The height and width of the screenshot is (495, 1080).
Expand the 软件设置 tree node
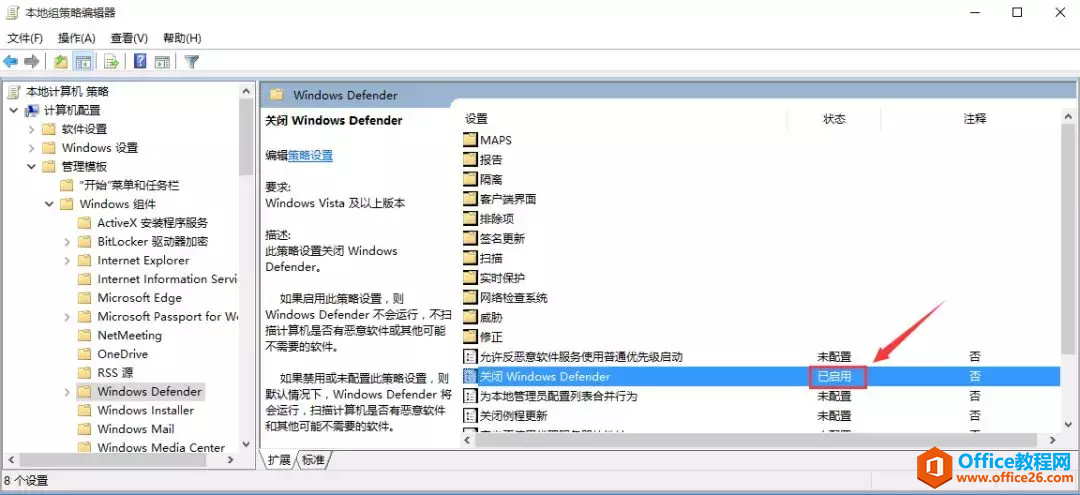pos(32,129)
